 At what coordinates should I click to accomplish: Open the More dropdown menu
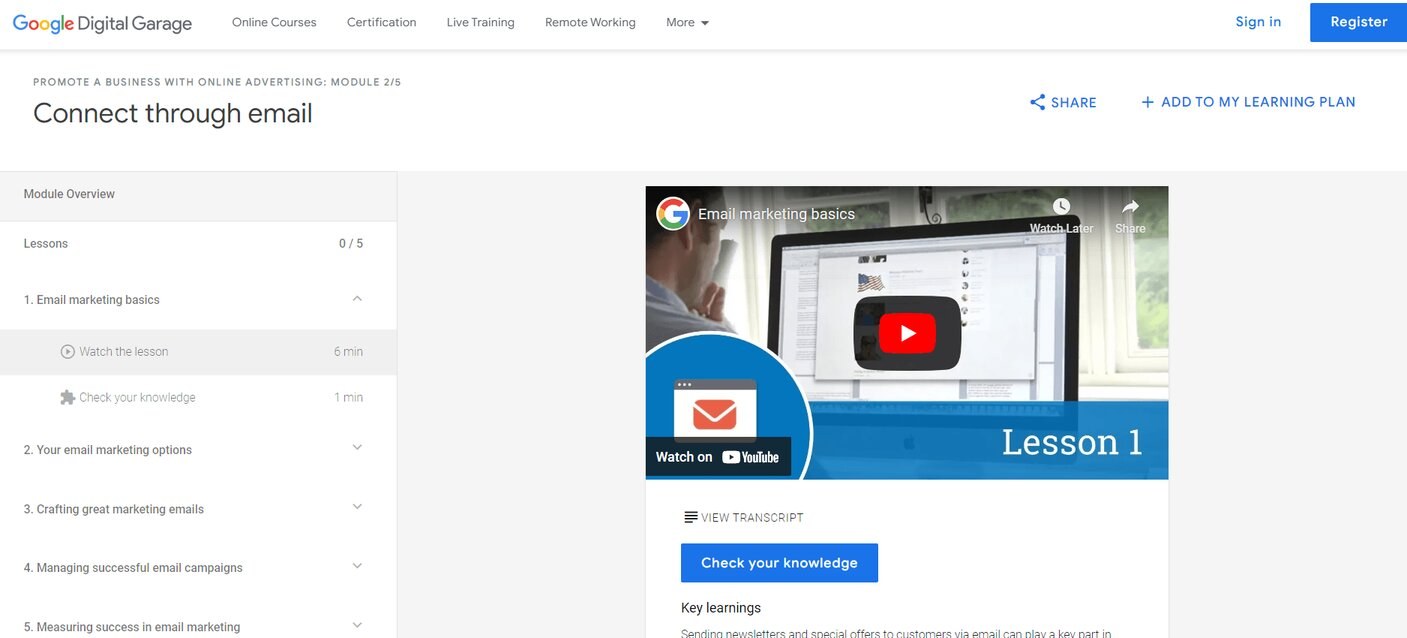click(687, 22)
